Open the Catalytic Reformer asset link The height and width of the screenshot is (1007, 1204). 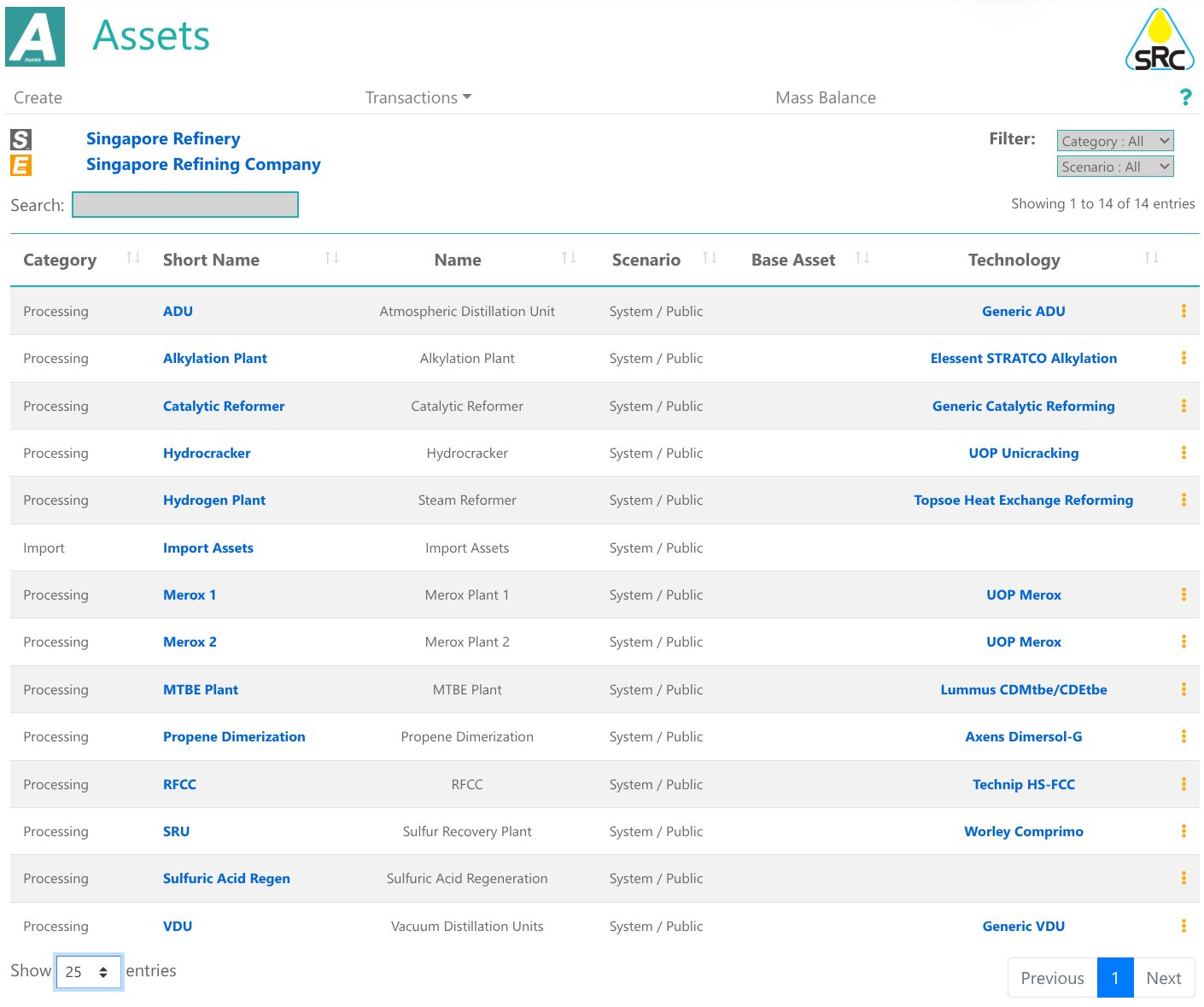click(x=224, y=406)
